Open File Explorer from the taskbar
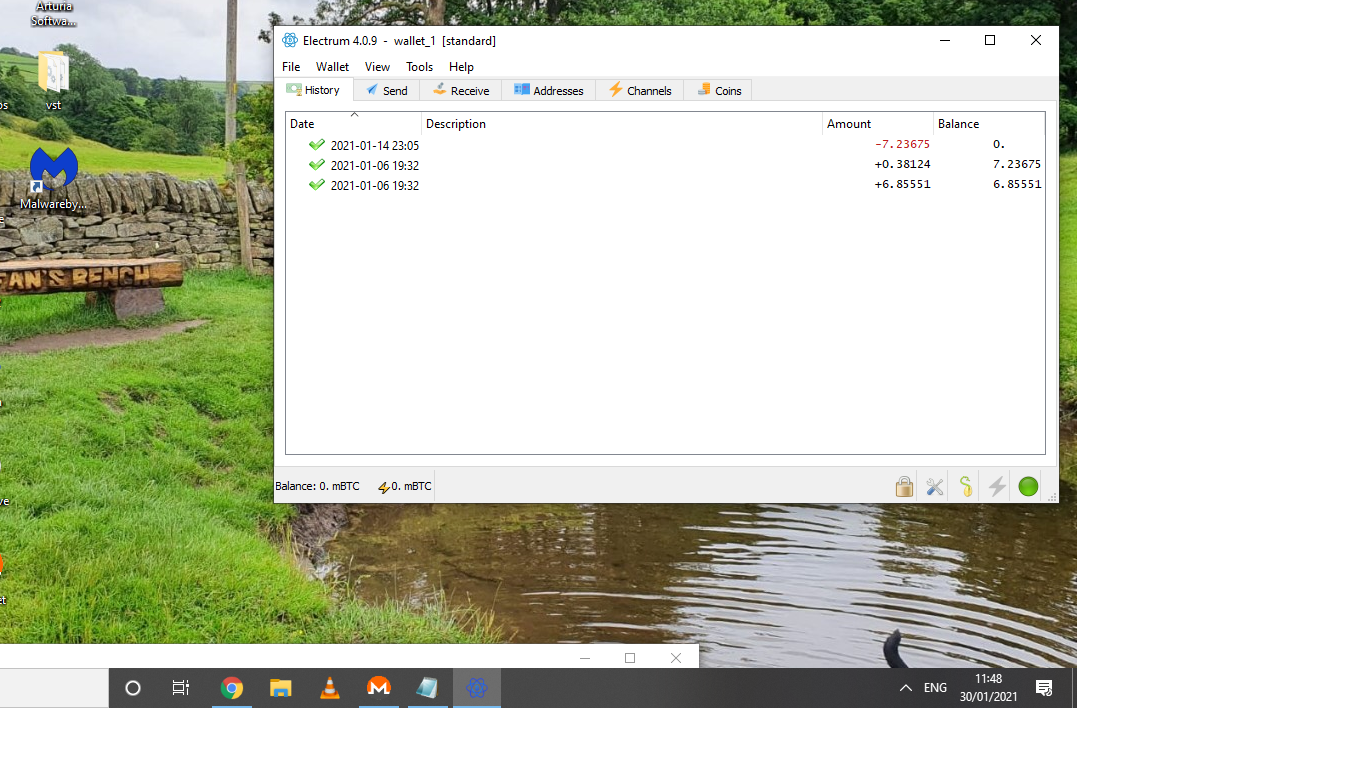 click(x=280, y=688)
